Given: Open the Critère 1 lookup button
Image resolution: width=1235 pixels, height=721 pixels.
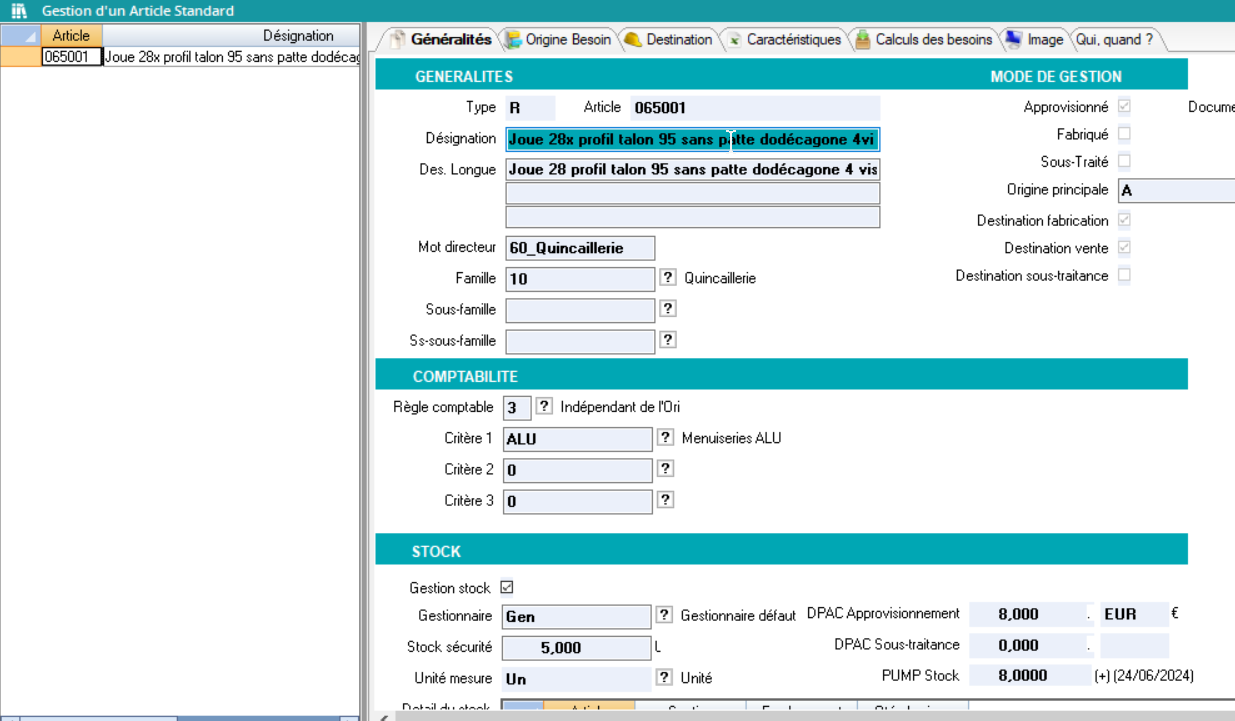Looking at the screenshot, I should (665, 438).
